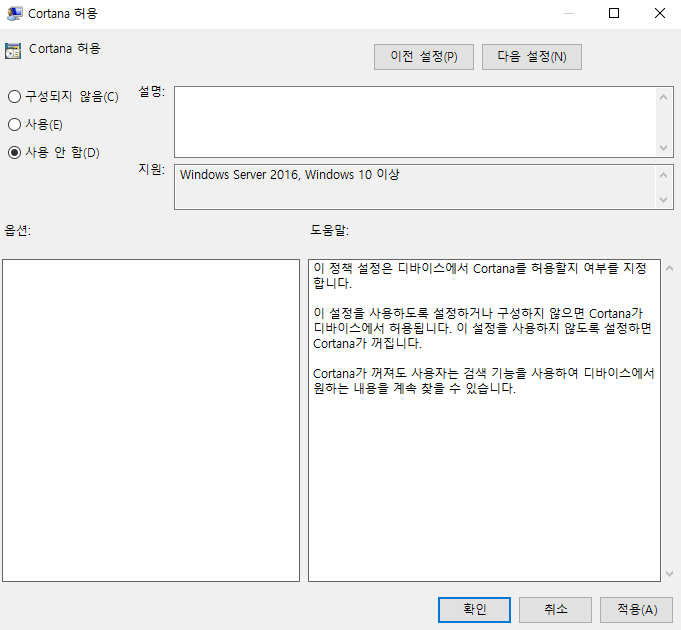Apply changes with 적용(A) button

(x=637, y=610)
